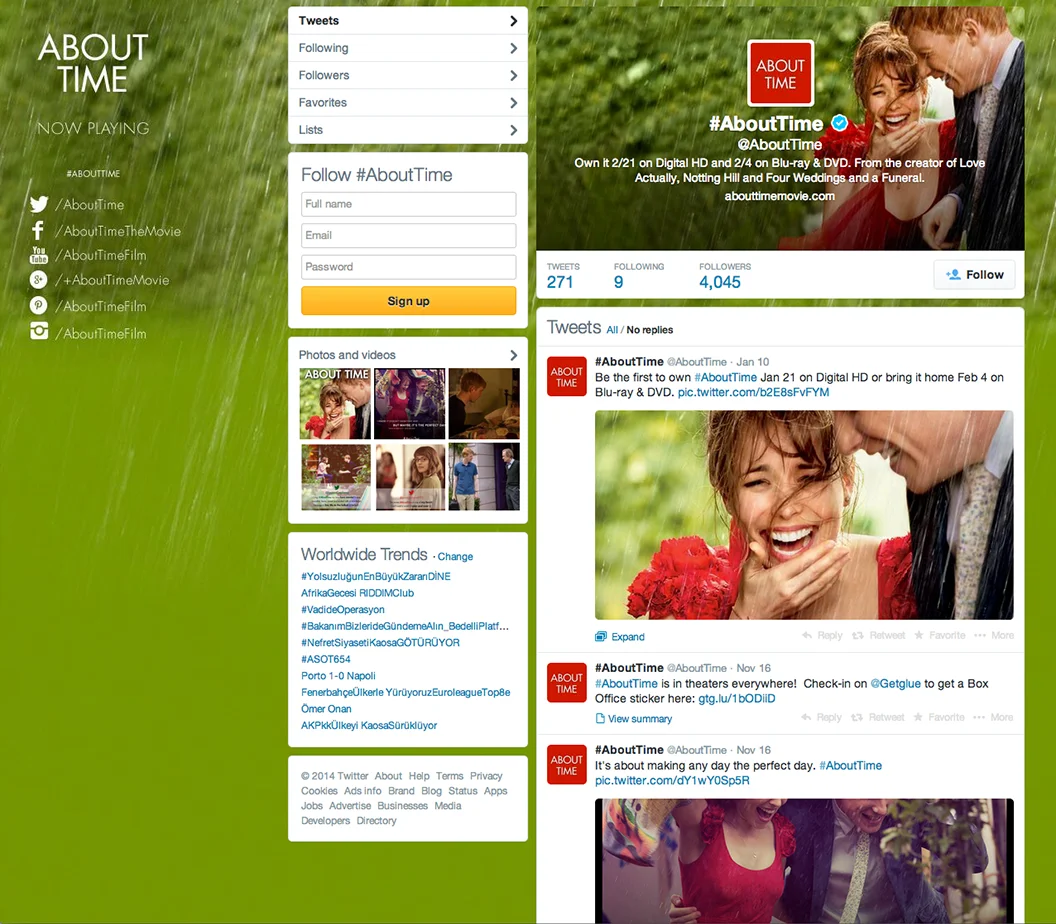Open the Porto 1-0 Napoli trend
Viewport: 1056px width, 924px height.
point(338,675)
